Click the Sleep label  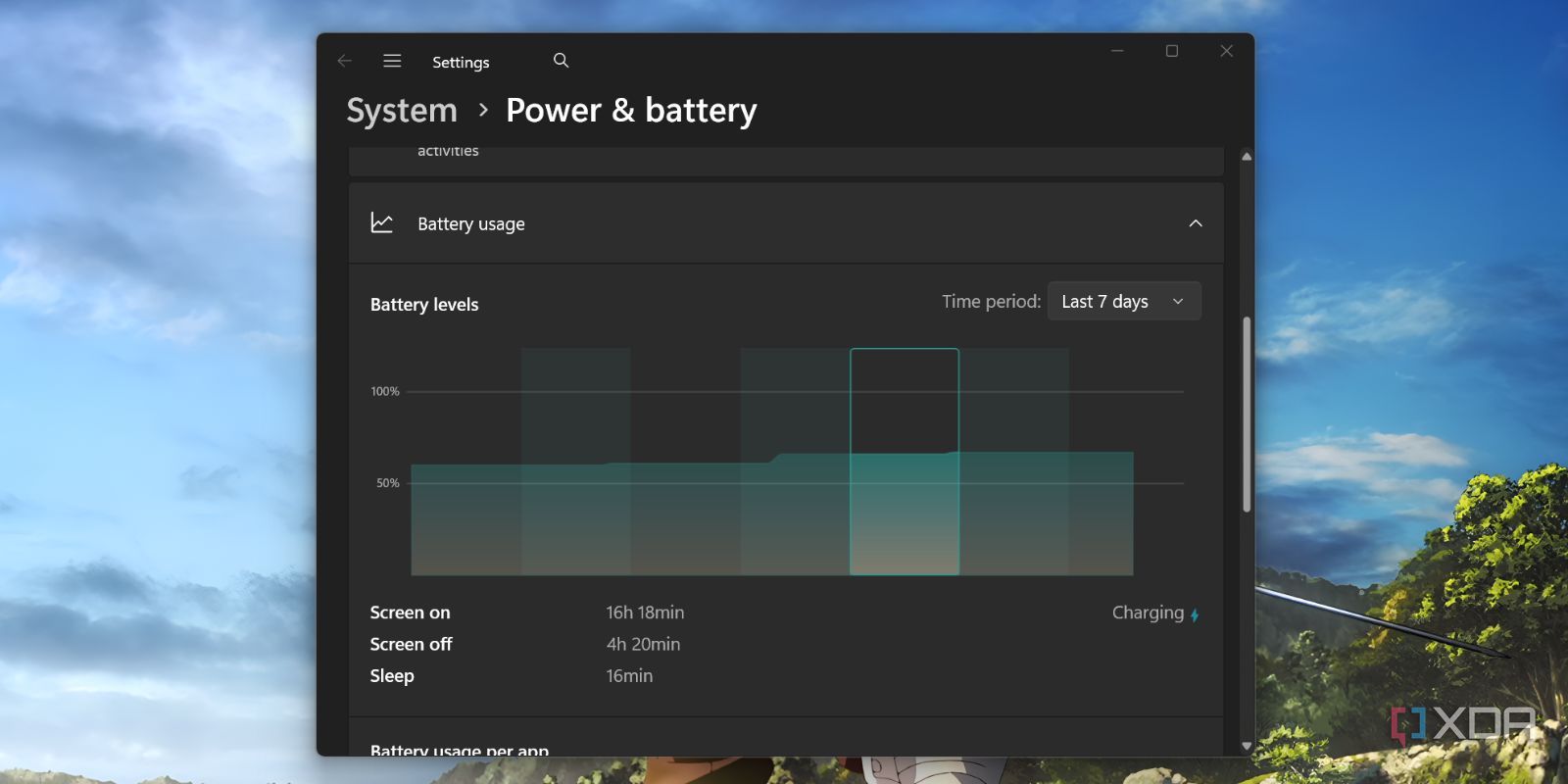click(x=392, y=676)
